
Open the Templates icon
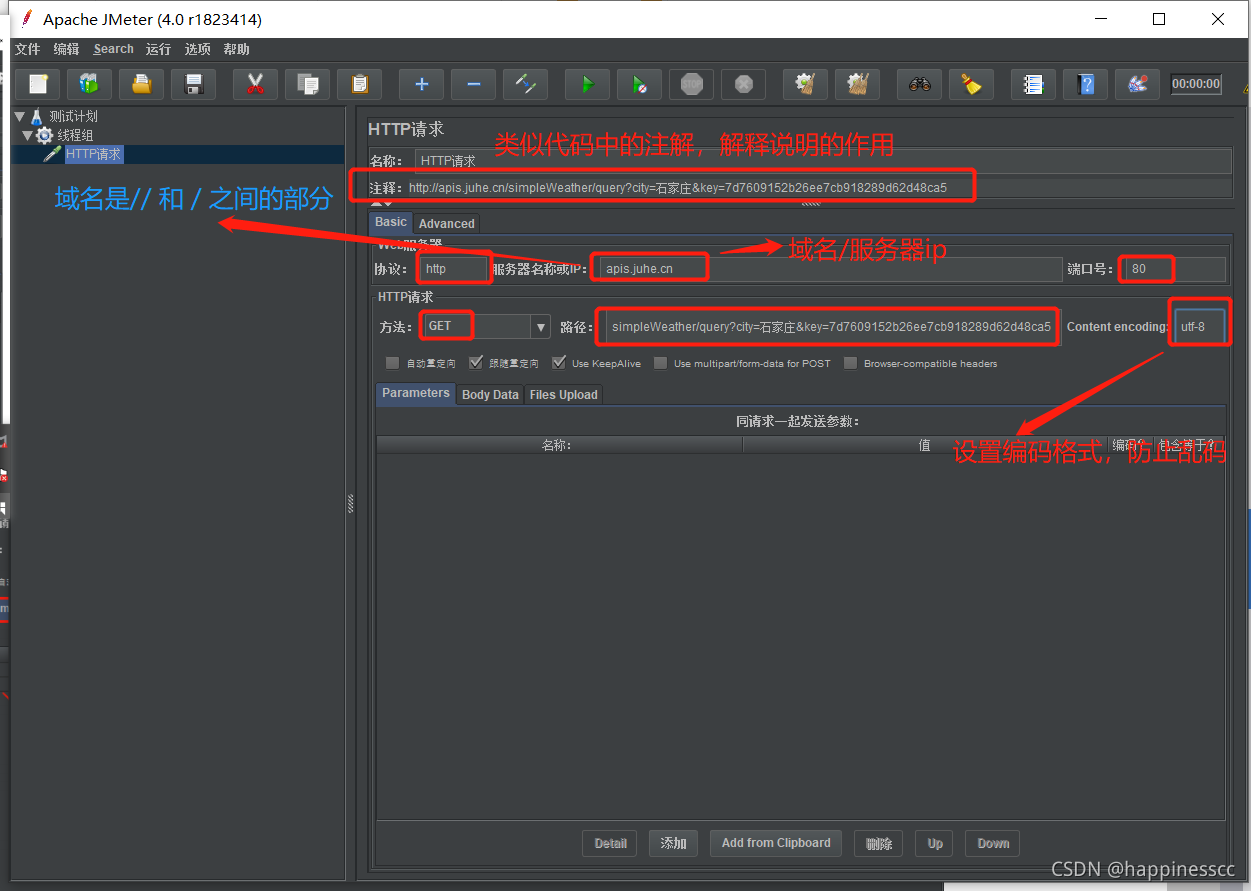pos(89,84)
